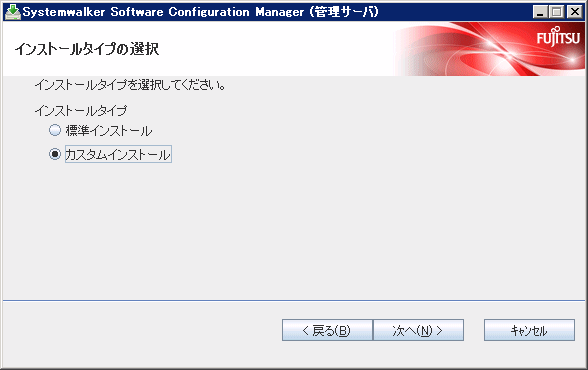Close the installer window
The width and height of the screenshot is (588, 370).
pos(574,12)
